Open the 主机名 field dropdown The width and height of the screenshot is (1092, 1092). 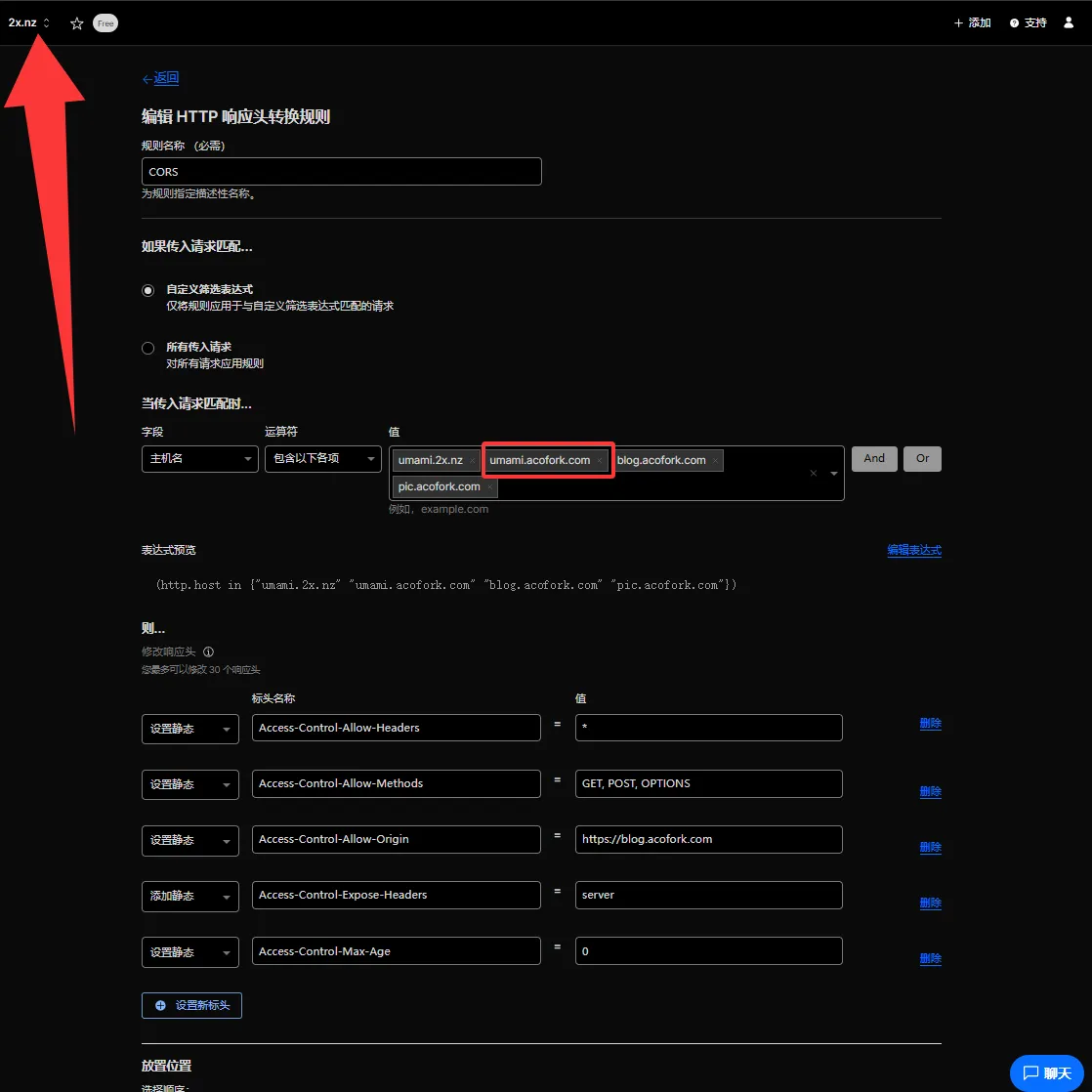click(199, 459)
